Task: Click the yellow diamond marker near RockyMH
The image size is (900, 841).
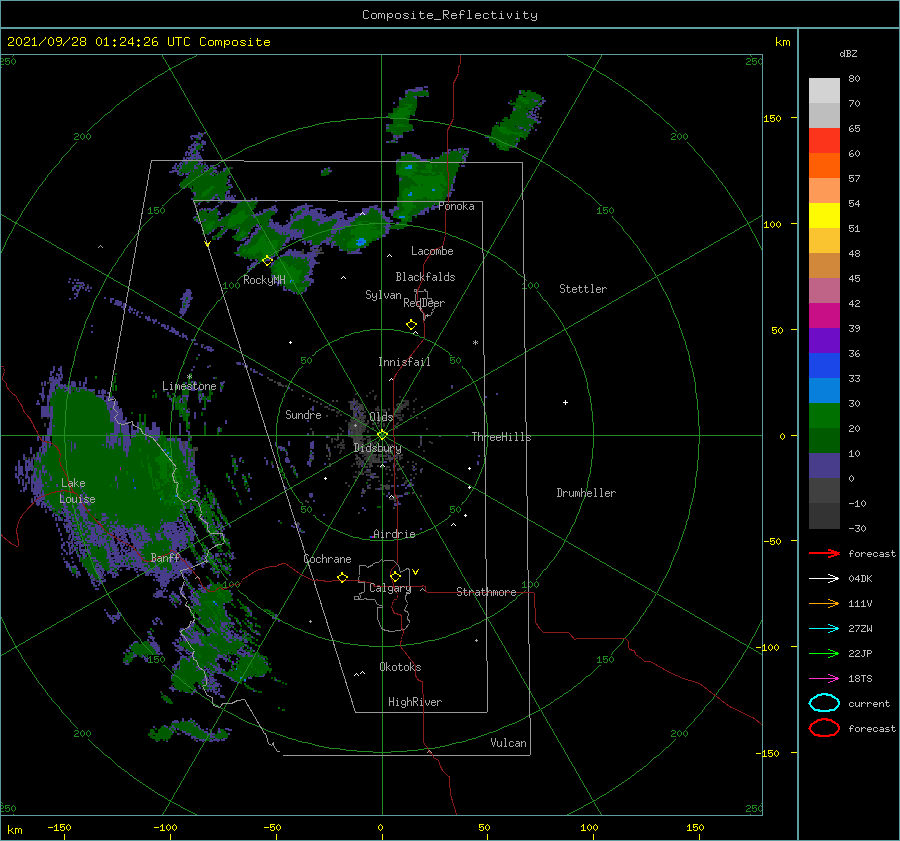Action: [267, 261]
